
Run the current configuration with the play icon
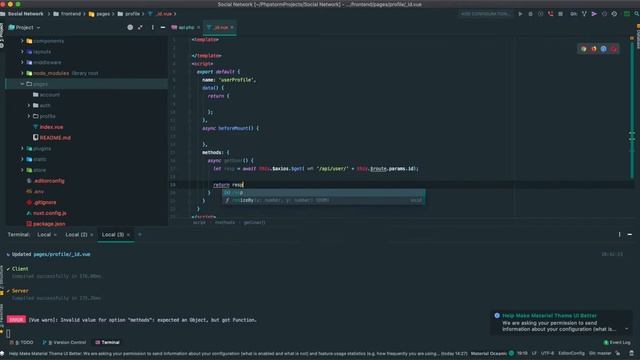pos(520,14)
